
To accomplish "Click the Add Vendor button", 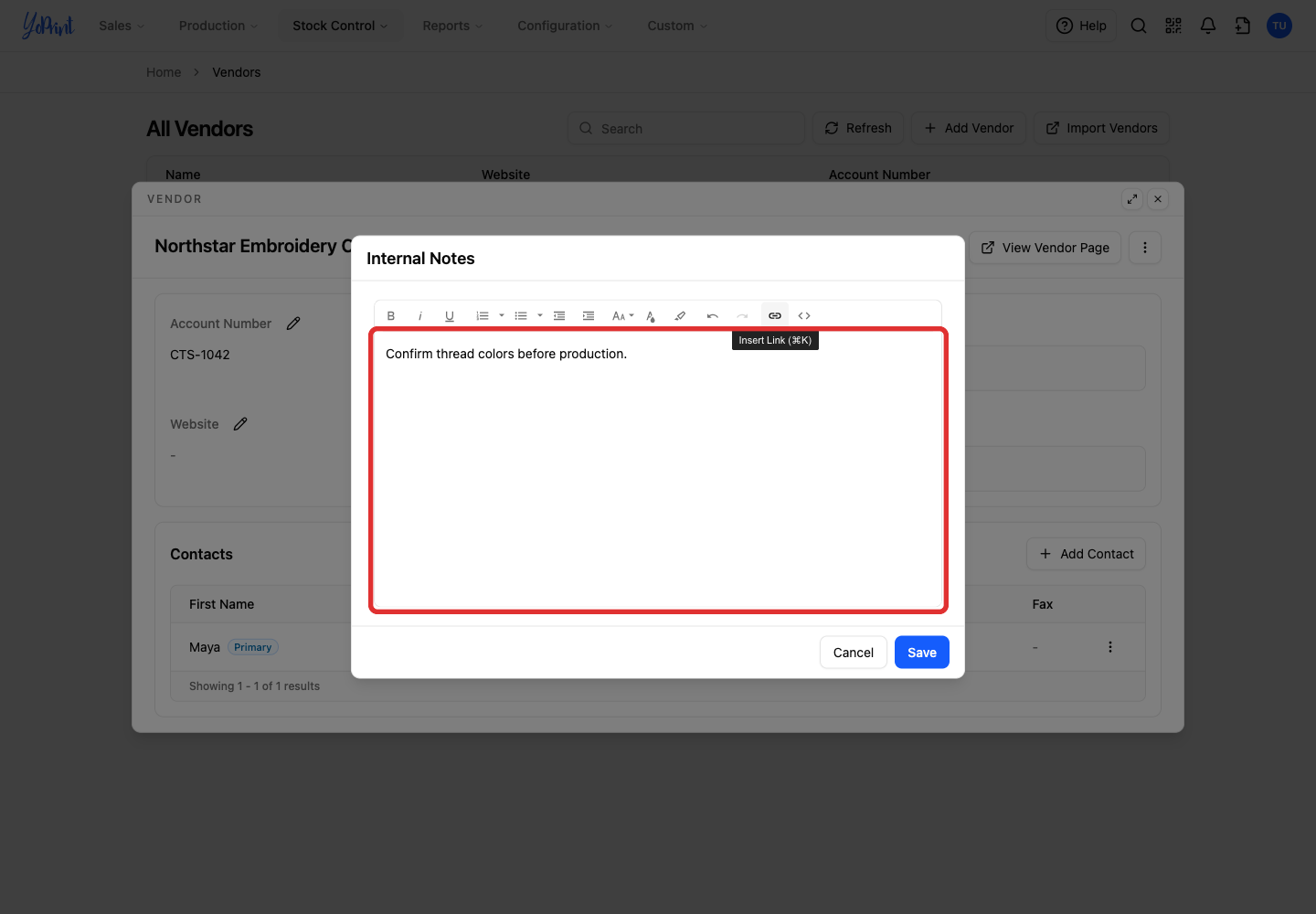I will click(969, 128).
